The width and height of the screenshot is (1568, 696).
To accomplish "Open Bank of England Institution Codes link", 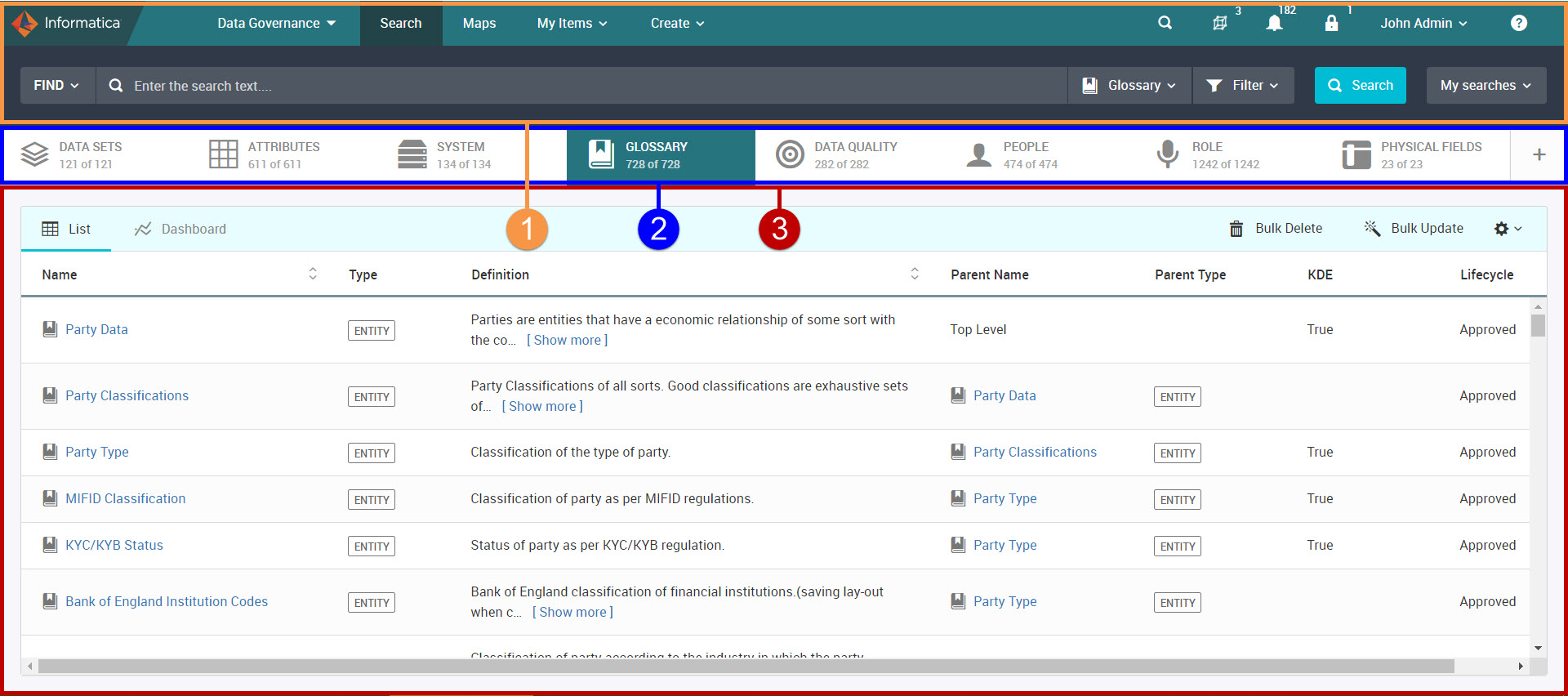I will [x=167, y=601].
